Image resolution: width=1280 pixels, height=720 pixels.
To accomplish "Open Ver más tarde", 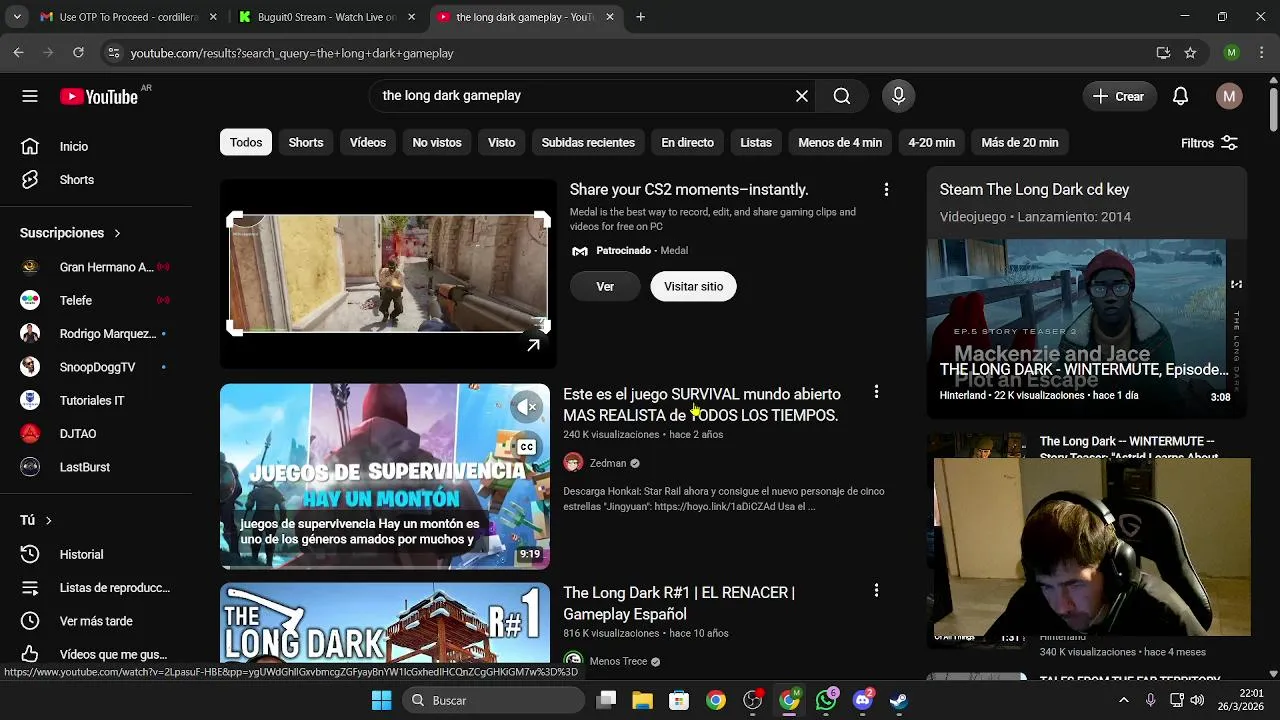I will click(x=96, y=621).
